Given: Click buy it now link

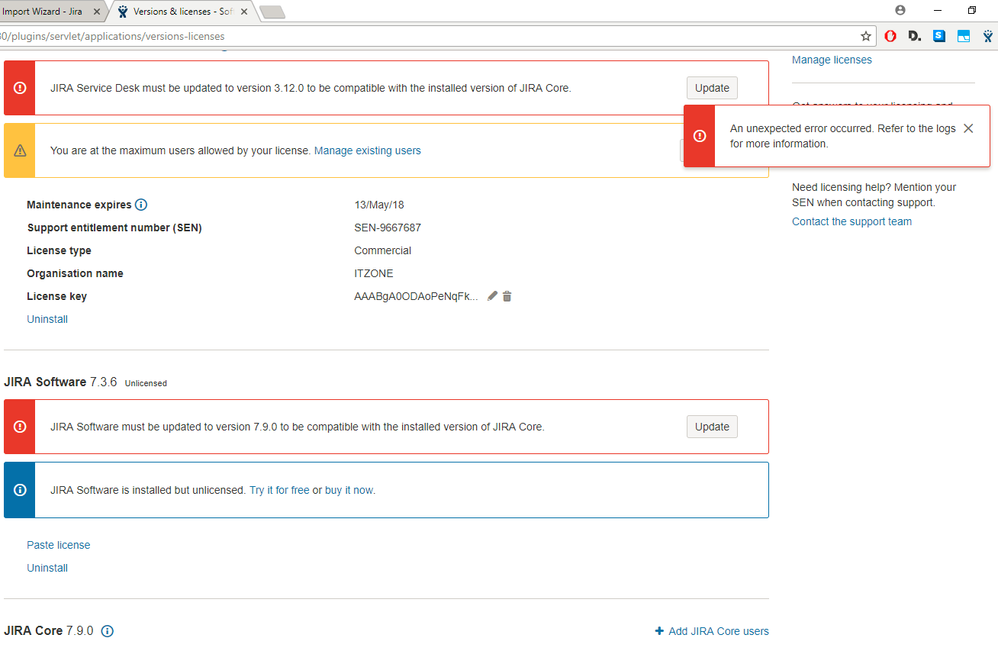Looking at the screenshot, I should (349, 490).
